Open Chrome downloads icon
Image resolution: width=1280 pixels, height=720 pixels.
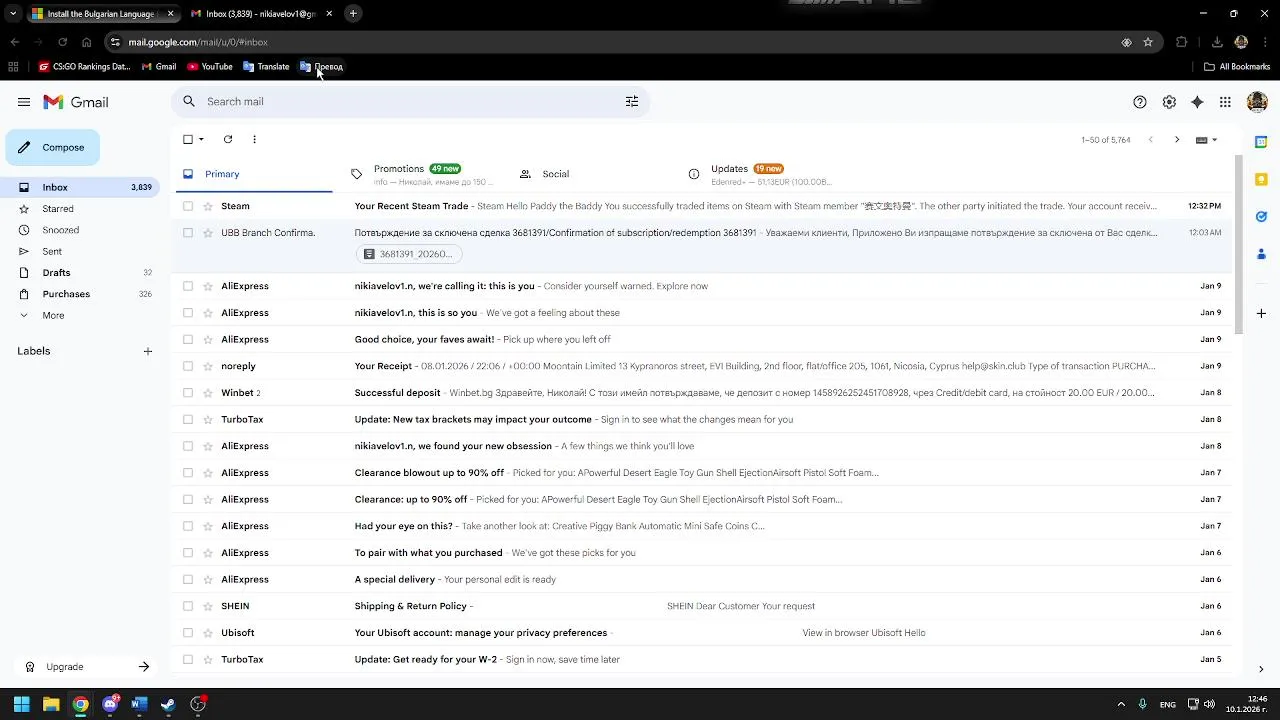[x=1217, y=42]
